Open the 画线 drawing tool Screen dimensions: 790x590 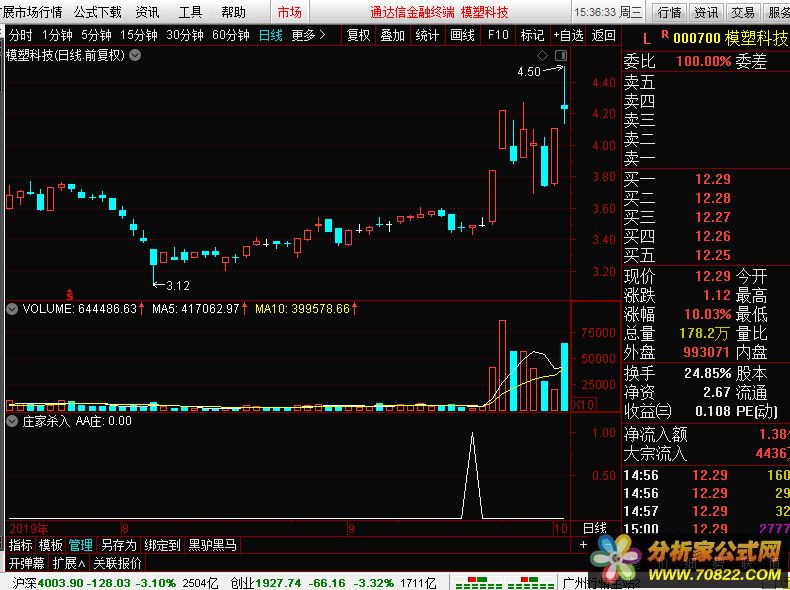pyautogui.click(x=462, y=35)
